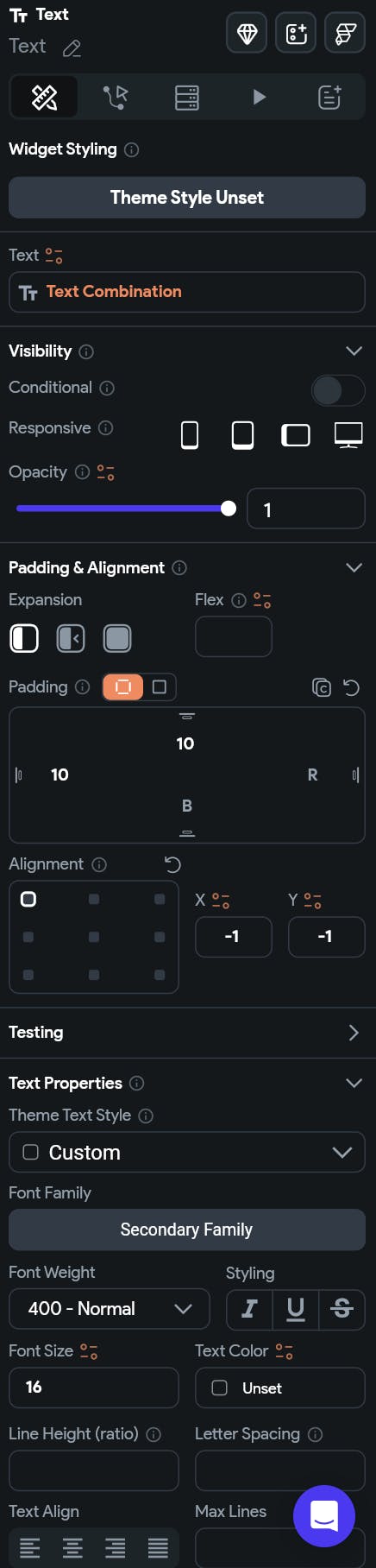The image size is (376, 1568).
Task: Open the Theme Text Style Custom dropdown
Action: 187,1153
